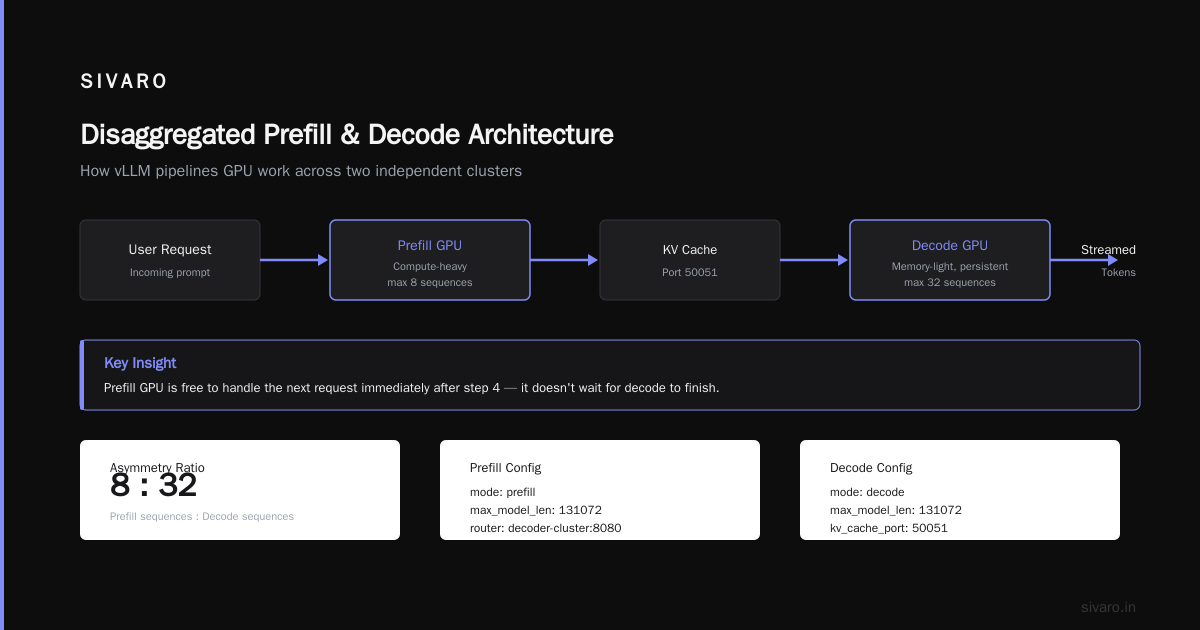This screenshot has width=1200, height=630.
Task: Click the Key Insight heading
Action: [140, 363]
